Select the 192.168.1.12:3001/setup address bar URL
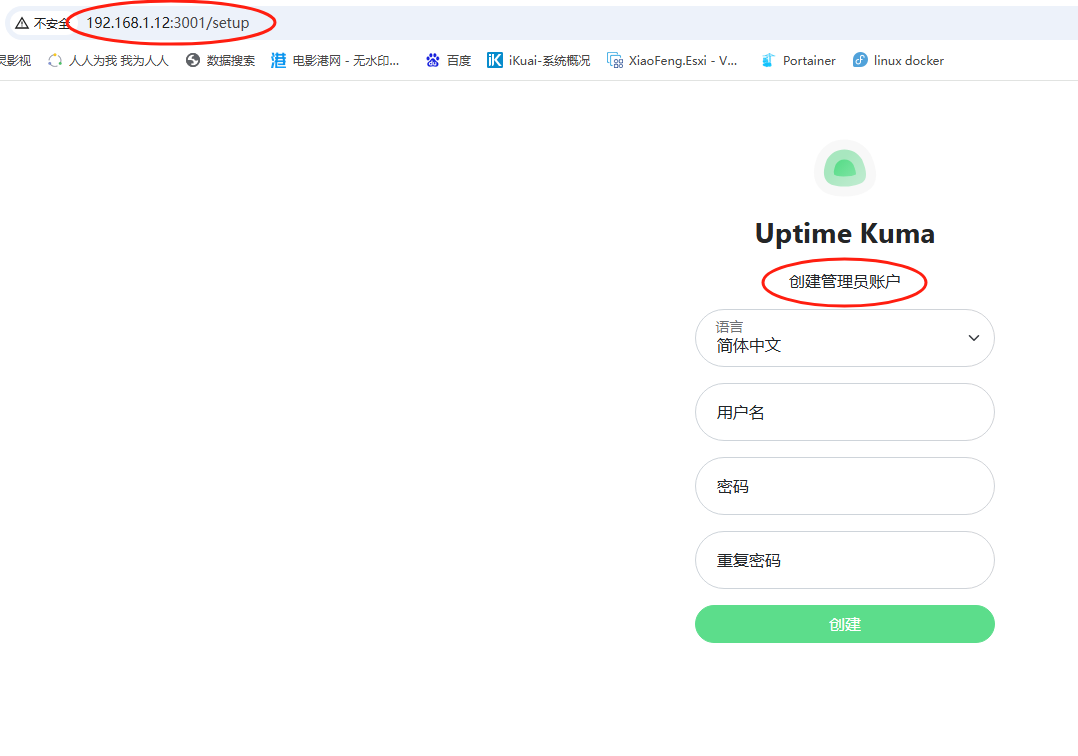The height and width of the screenshot is (756, 1078). click(x=167, y=23)
